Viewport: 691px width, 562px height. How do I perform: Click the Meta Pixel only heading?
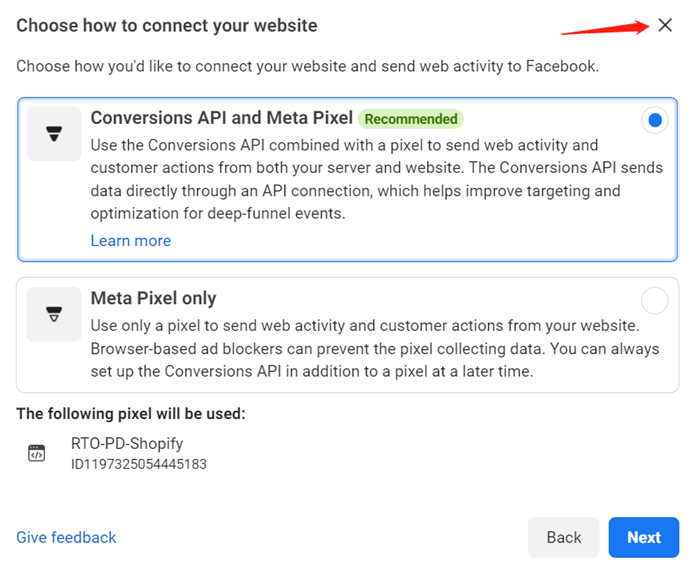click(153, 298)
